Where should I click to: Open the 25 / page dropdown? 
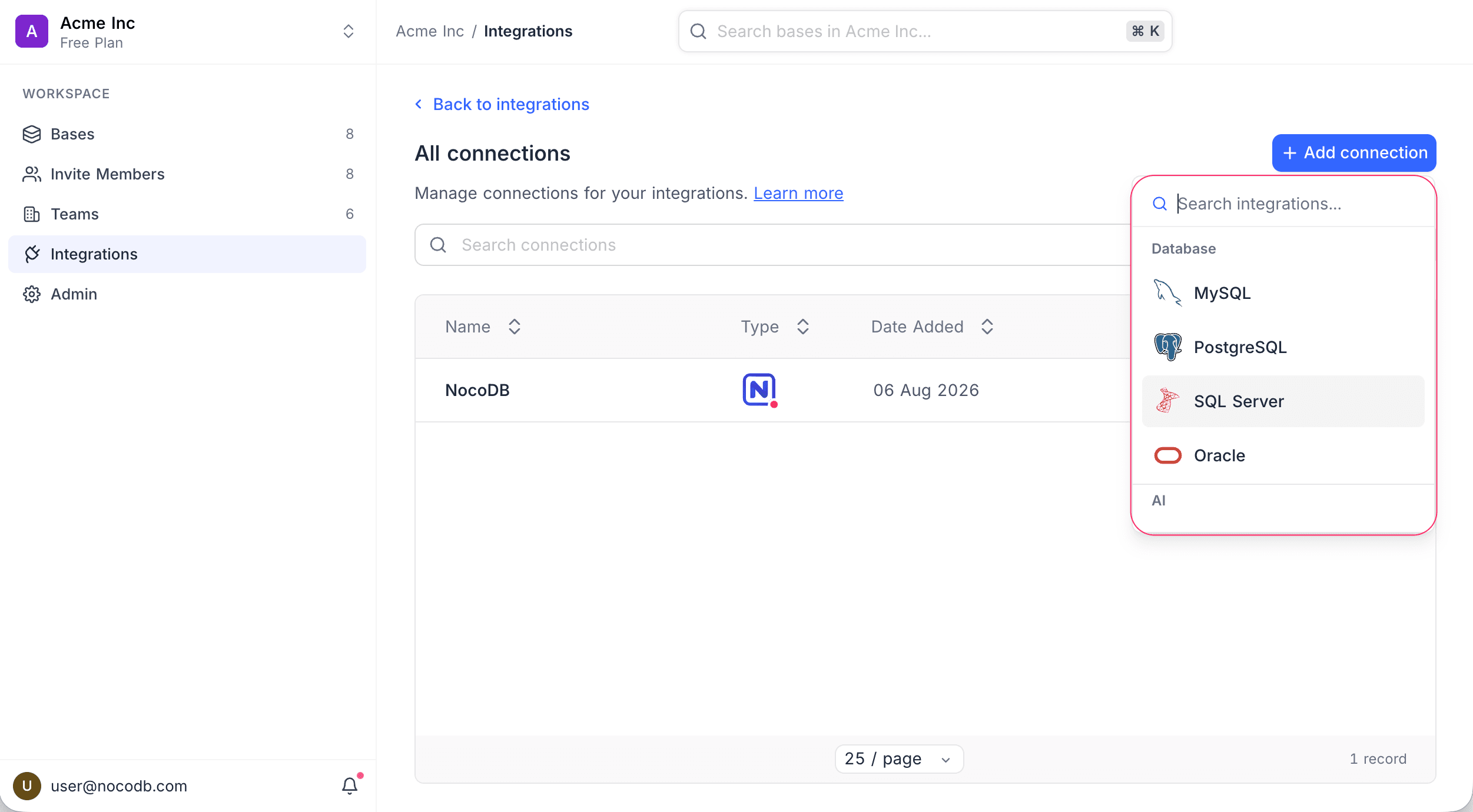(899, 759)
